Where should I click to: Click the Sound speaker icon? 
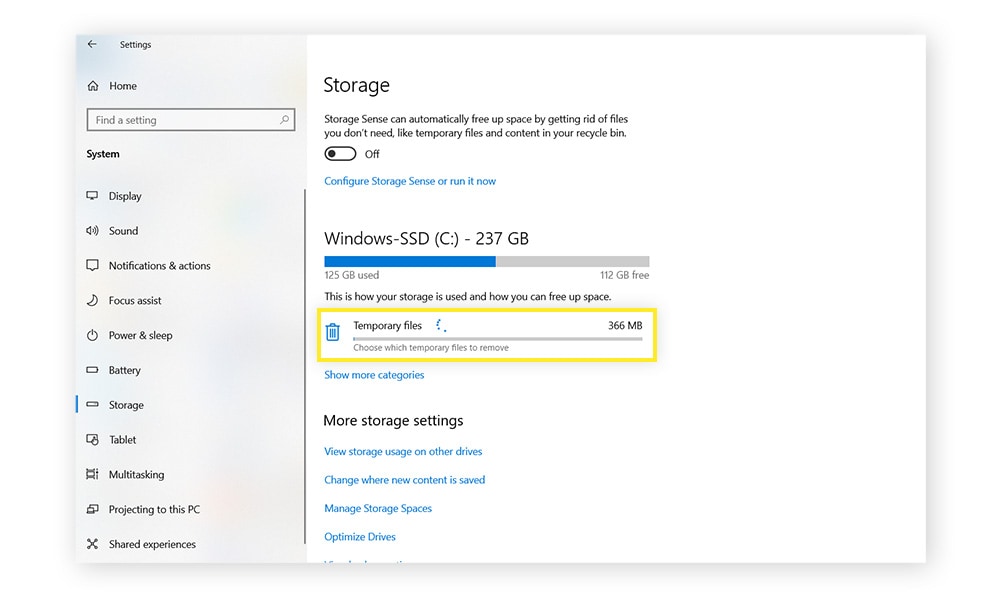click(92, 230)
